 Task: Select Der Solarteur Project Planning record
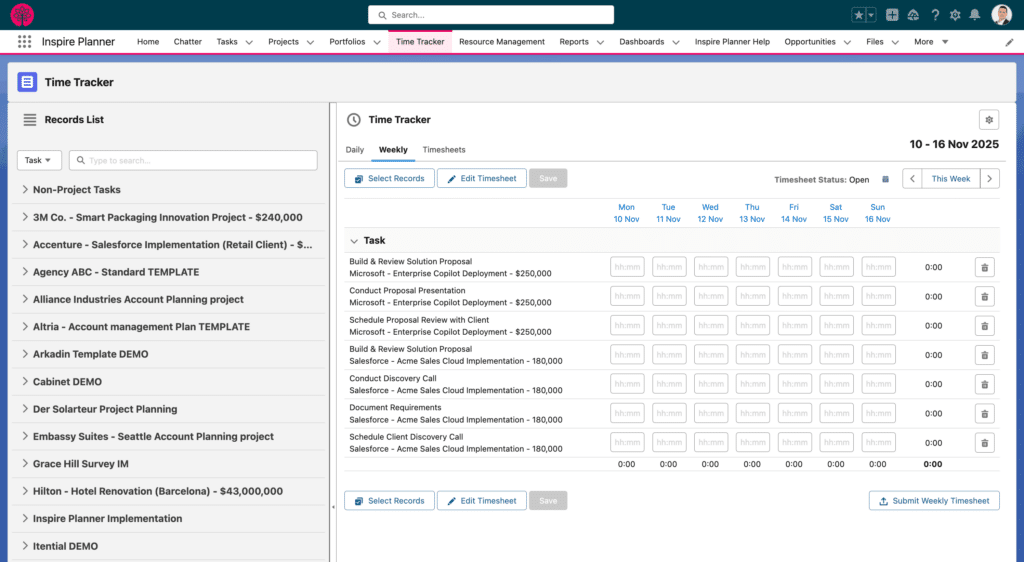(x=105, y=409)
